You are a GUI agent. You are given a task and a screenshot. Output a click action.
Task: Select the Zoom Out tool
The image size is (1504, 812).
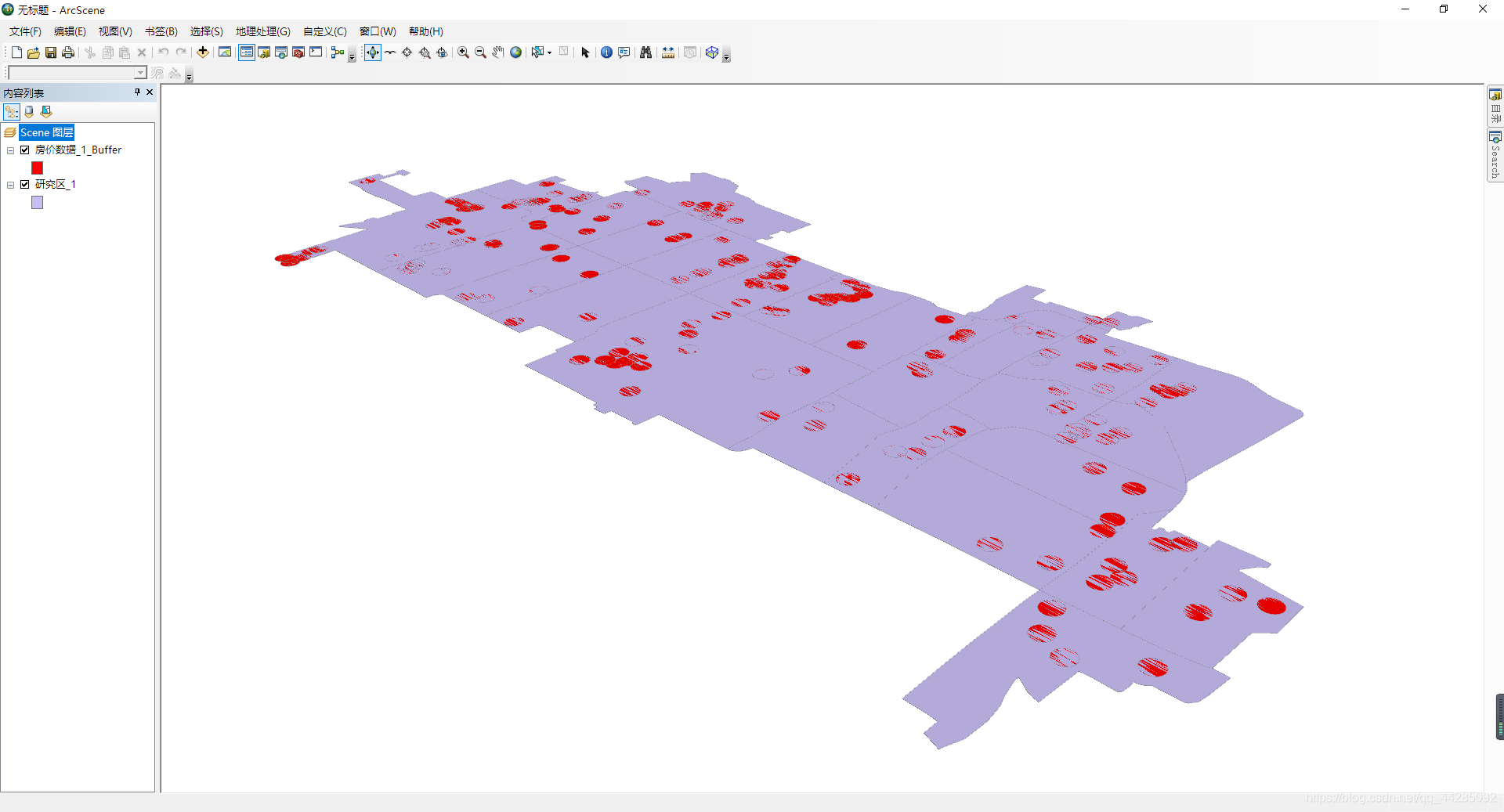point(481,52)
